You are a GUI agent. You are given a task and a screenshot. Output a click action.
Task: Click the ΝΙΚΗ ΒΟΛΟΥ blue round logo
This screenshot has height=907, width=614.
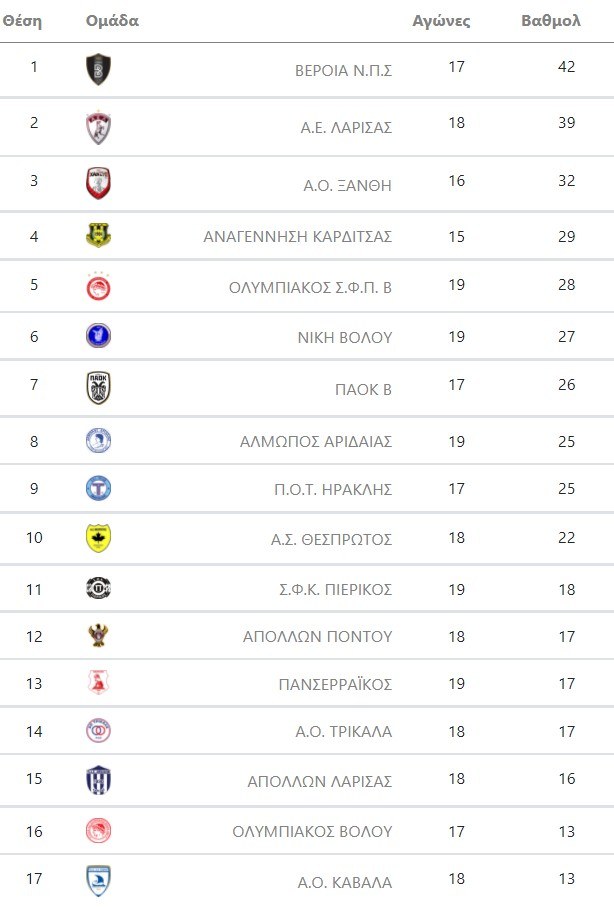click(98, 336)
